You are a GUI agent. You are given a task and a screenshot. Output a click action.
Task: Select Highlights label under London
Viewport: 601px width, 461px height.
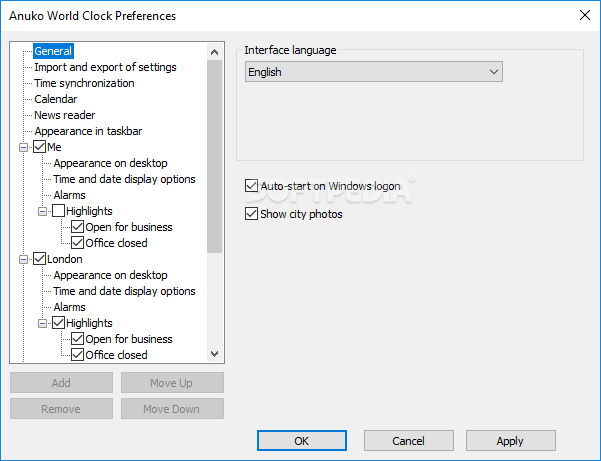coord(89,323)
